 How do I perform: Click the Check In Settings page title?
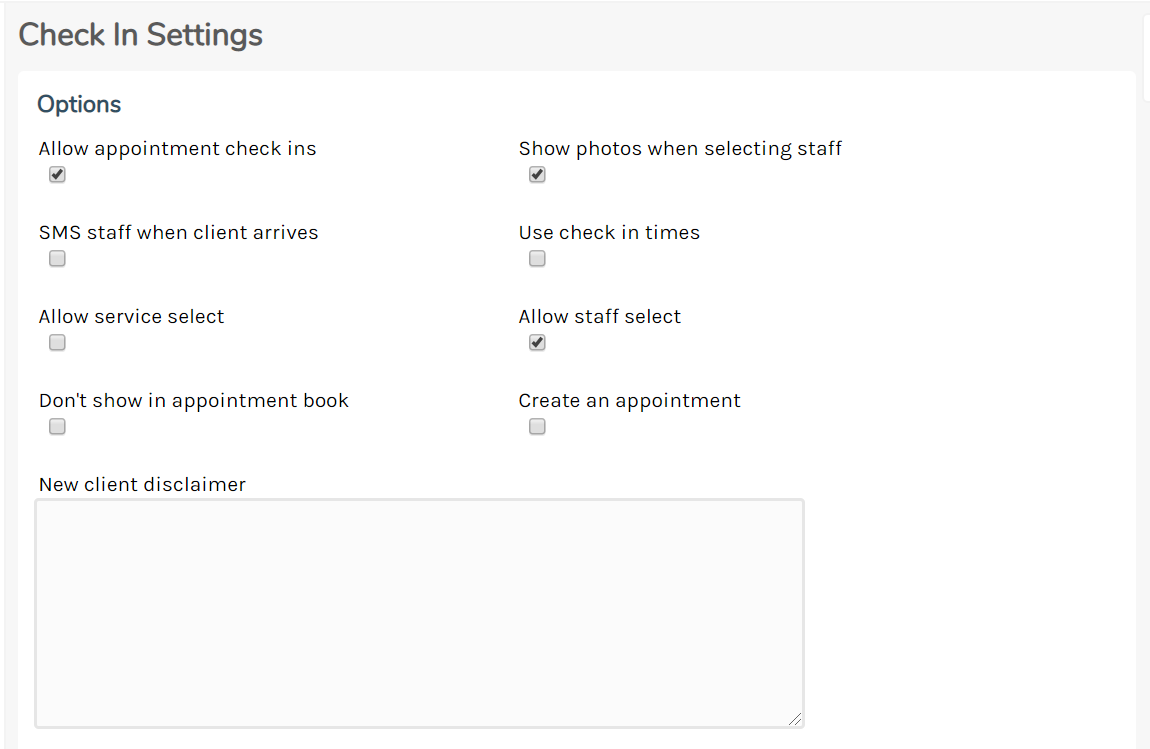point(140,34)
